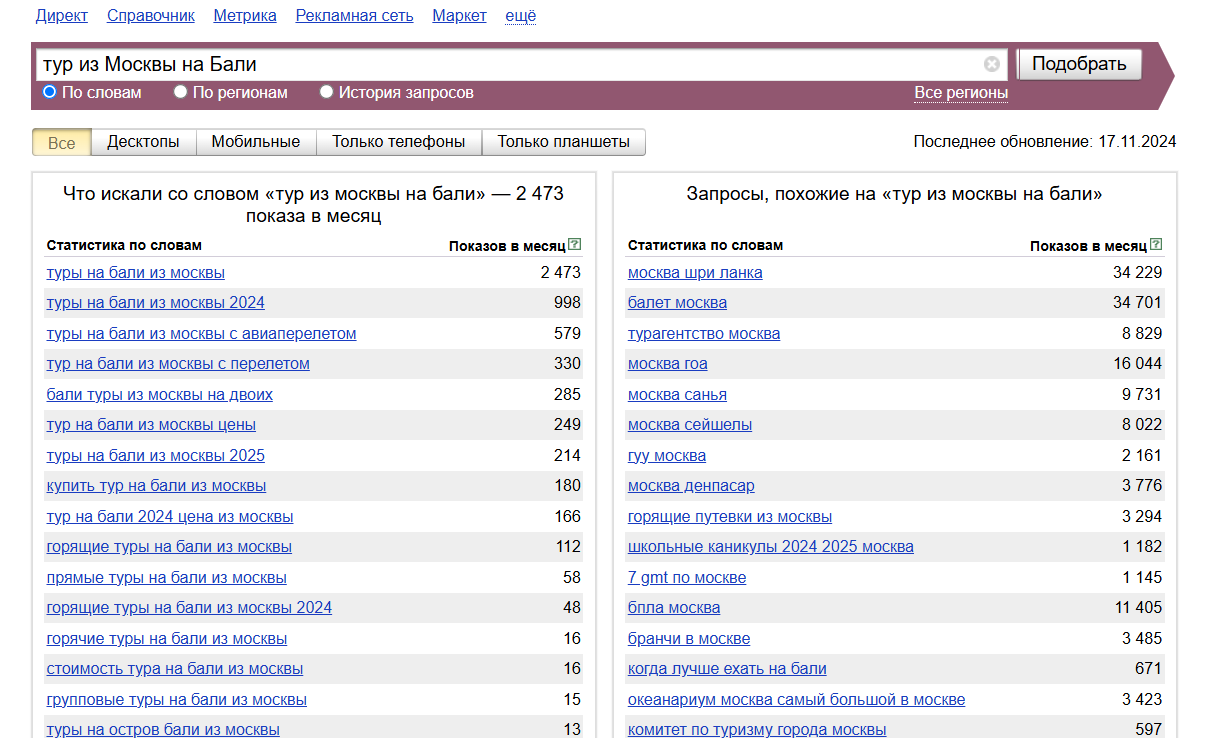This screenshot has width=1213, height=738.
Task: Open 'туры на бали из москвы 2025'
Action: click(x=155, y=456)
